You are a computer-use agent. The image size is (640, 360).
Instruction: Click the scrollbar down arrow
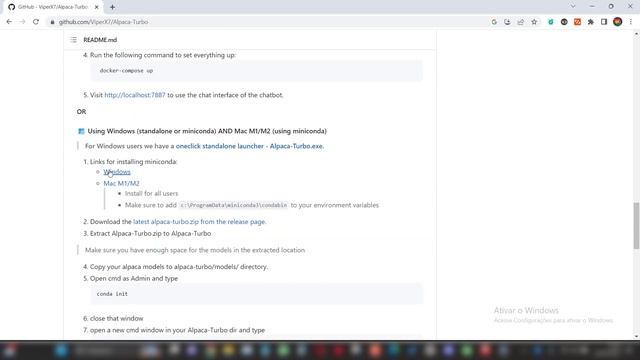[636, 336]
